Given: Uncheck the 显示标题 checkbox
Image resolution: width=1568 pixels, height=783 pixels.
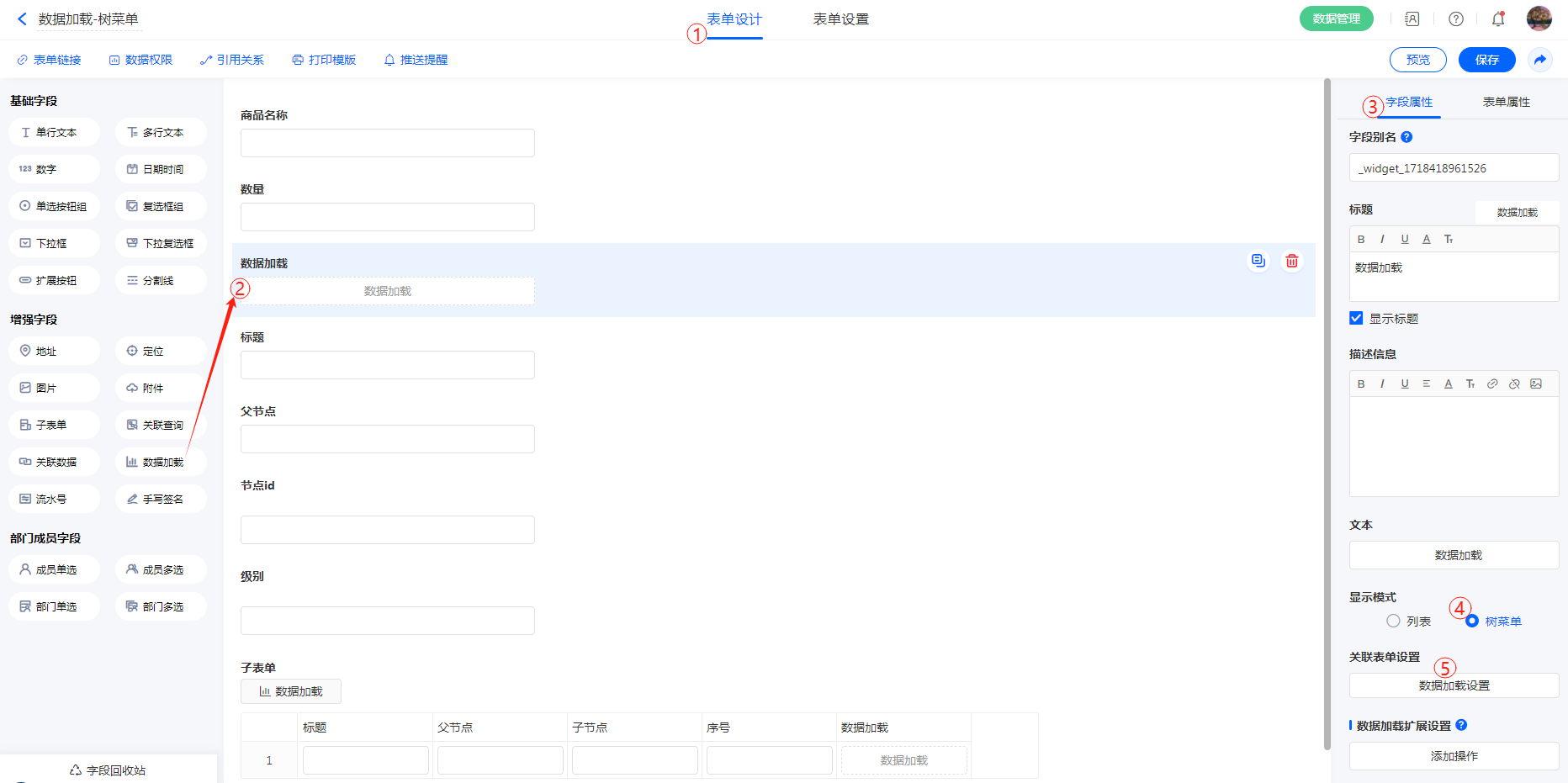Looking at the screenshot, I should click(x=1356, y=318).
